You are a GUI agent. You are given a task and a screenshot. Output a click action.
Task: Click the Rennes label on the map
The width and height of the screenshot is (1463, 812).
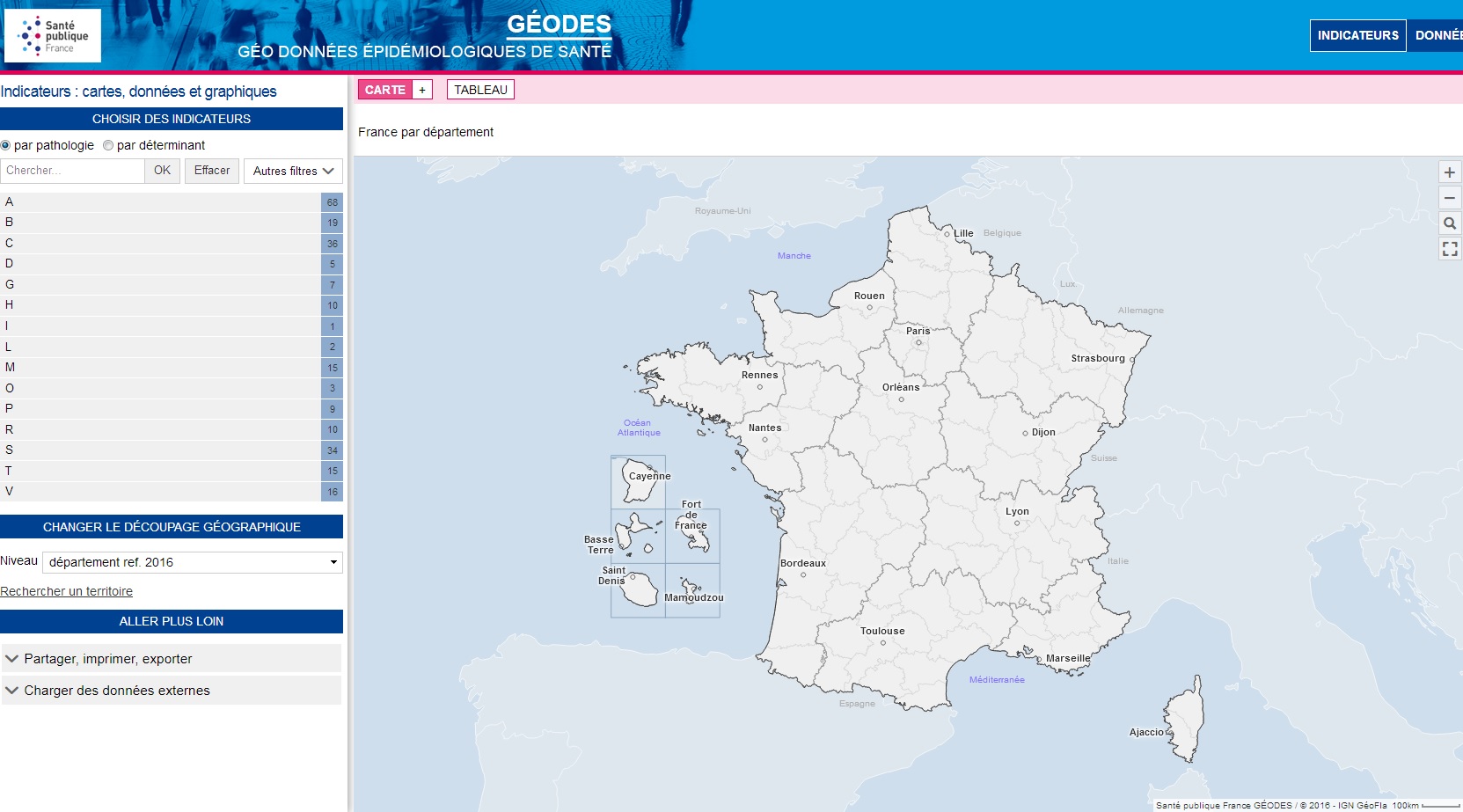point(759,375)
